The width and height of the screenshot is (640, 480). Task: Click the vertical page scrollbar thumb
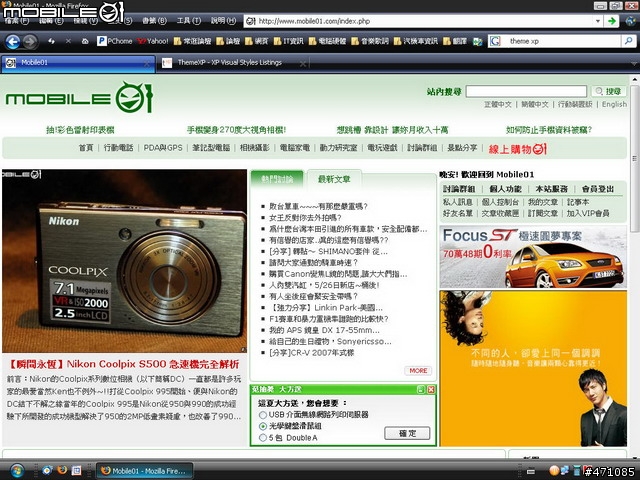pyautogui.click(x=634, y=158)
